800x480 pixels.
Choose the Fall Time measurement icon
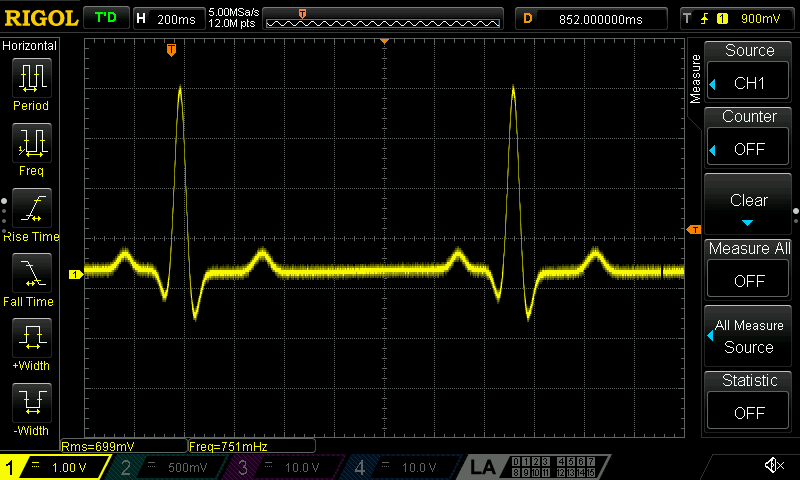pos(31,276)
